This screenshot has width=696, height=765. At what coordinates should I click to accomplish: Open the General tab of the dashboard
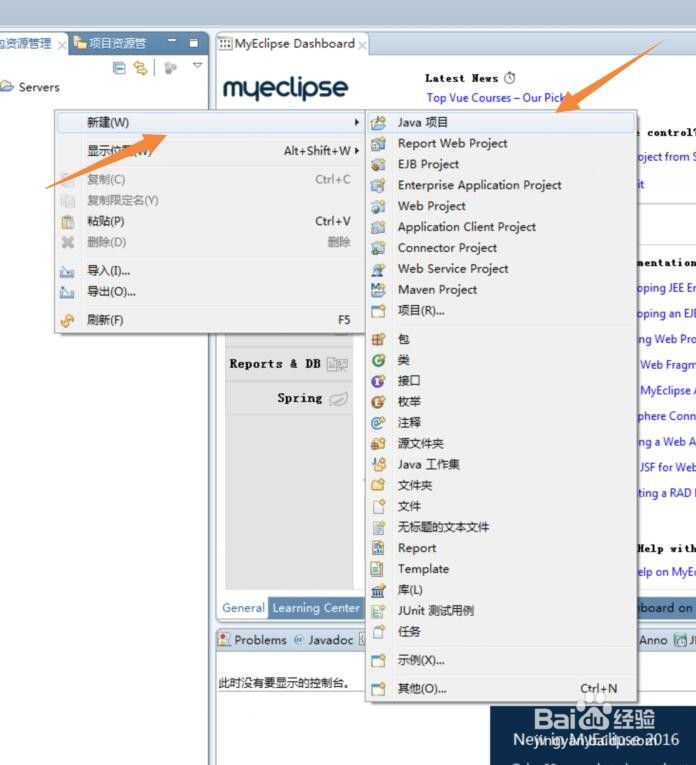[243, 608]
